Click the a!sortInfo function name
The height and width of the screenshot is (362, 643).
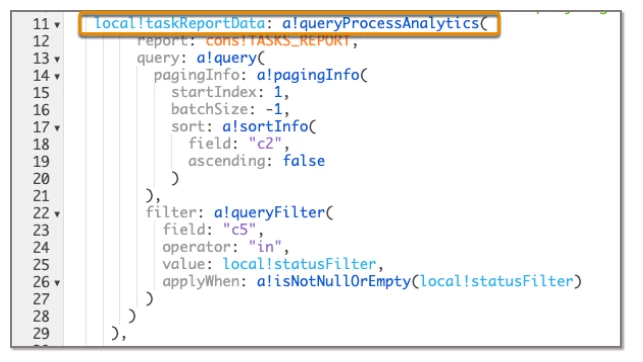point(265,127)
